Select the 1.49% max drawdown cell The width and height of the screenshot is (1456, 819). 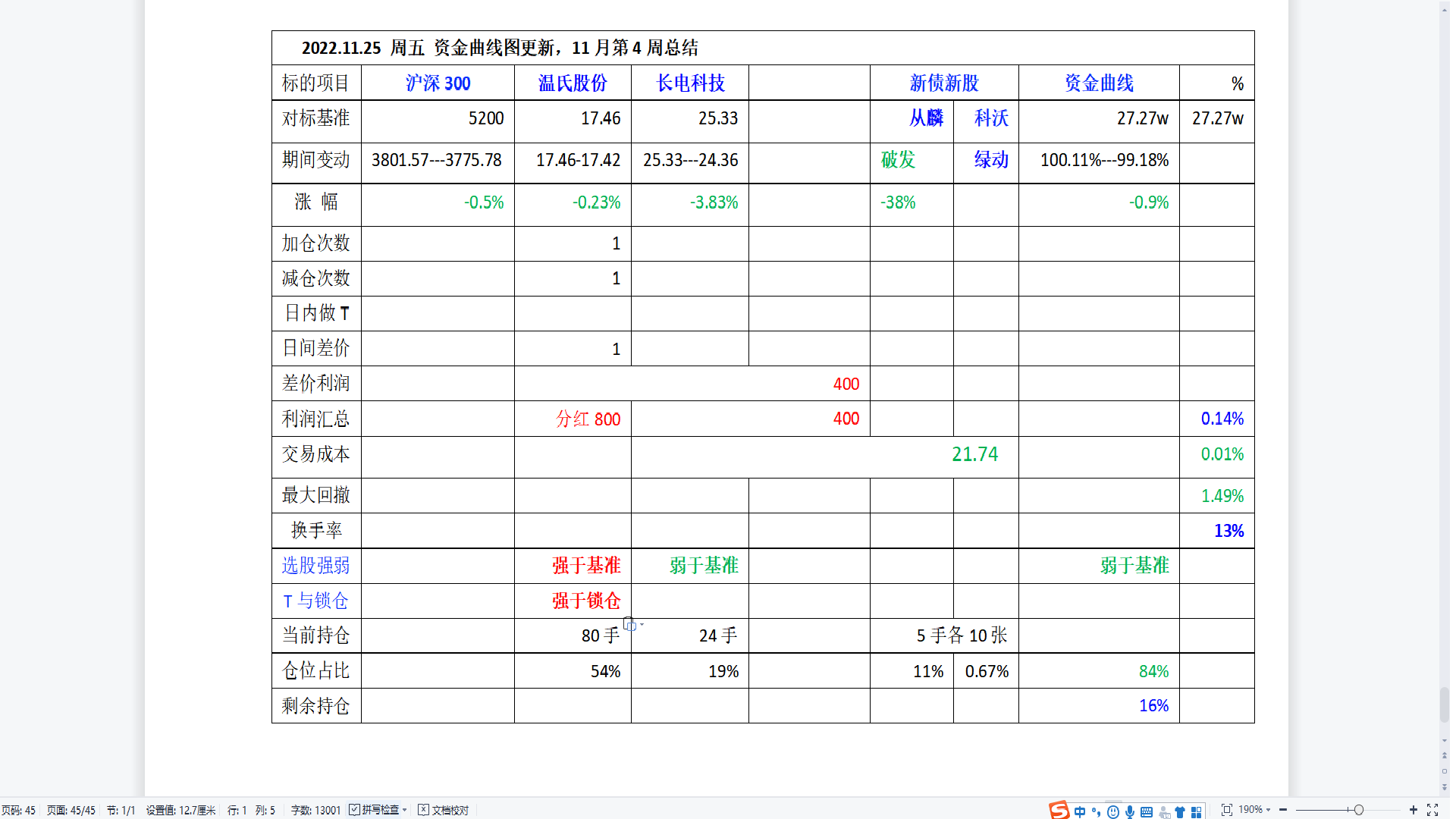1217,496
